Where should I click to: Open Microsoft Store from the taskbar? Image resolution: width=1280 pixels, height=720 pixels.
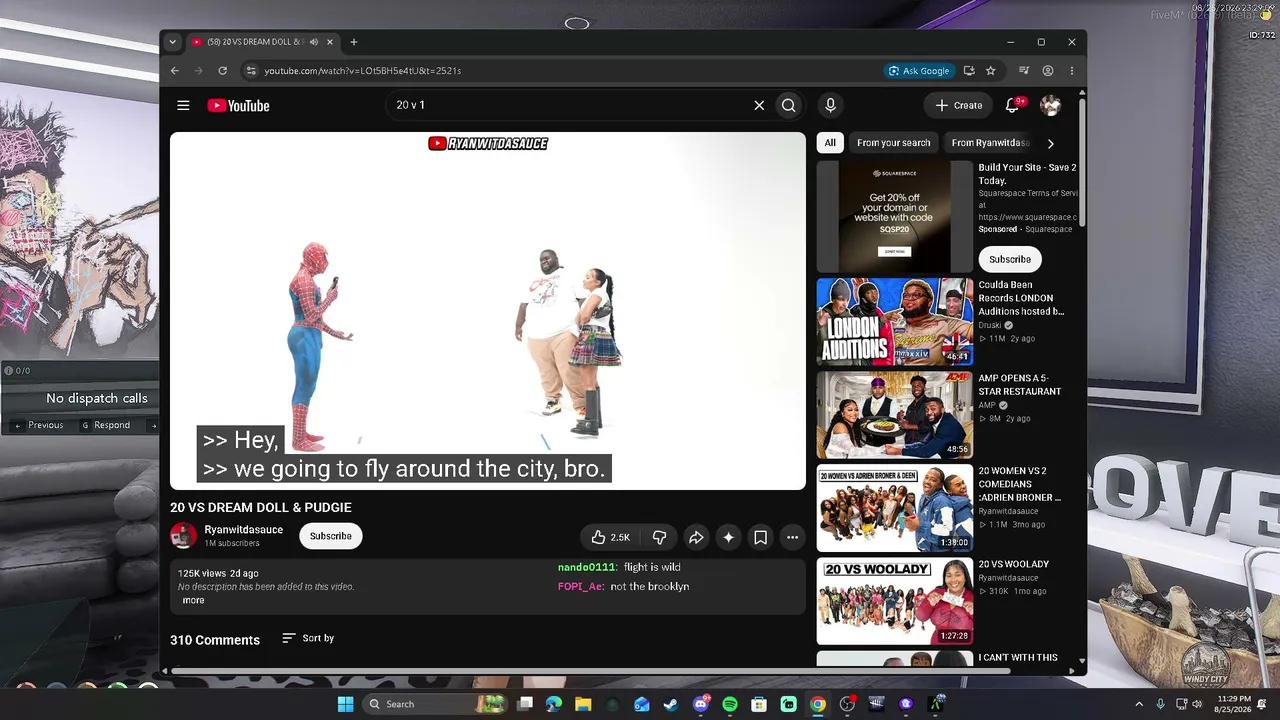coord(759,704)
